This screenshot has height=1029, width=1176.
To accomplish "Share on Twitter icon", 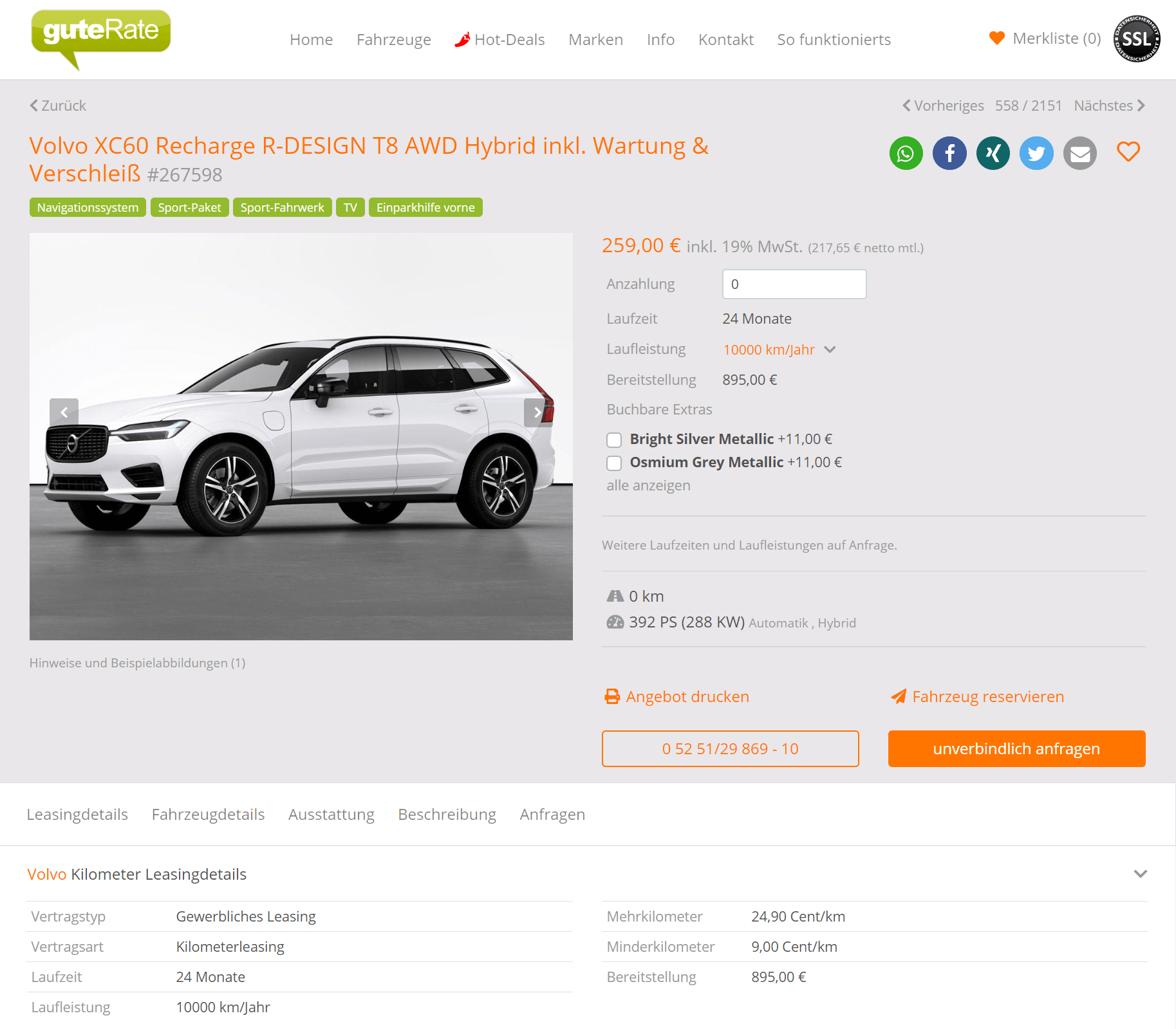I will coord(1036,153).
